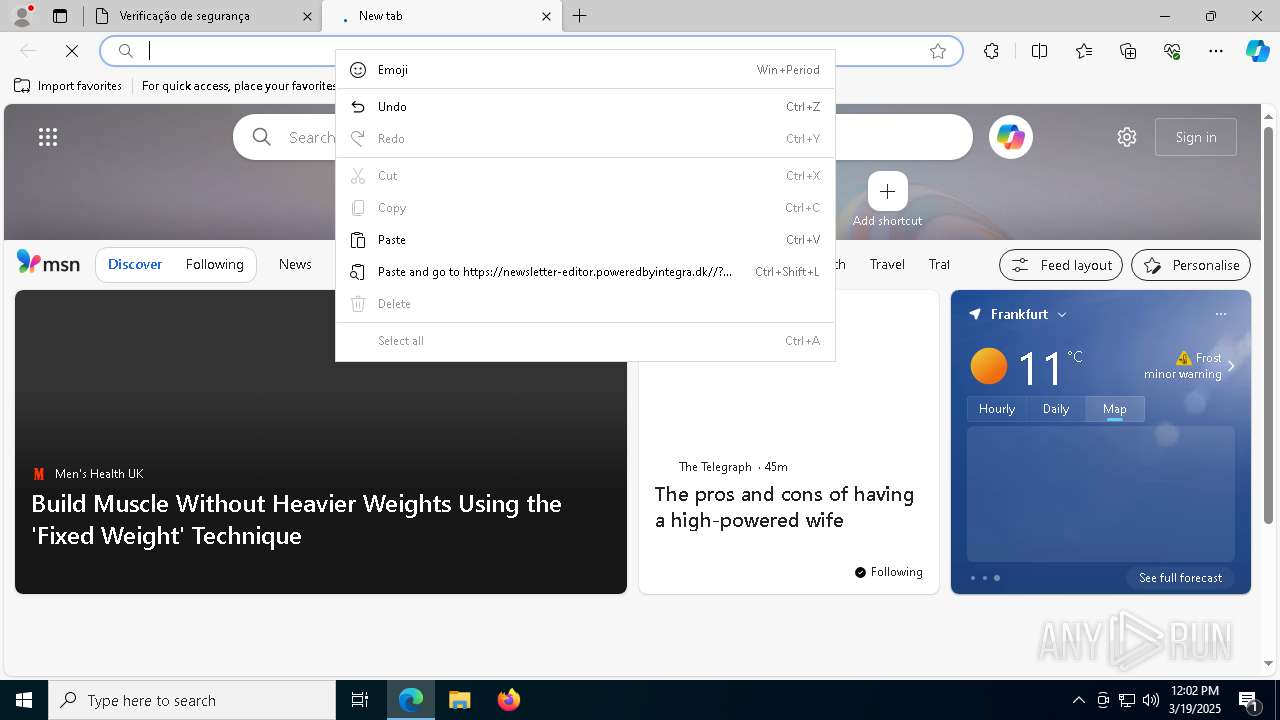
Task: Select Emoji from context menu
Action: (585, 70)
